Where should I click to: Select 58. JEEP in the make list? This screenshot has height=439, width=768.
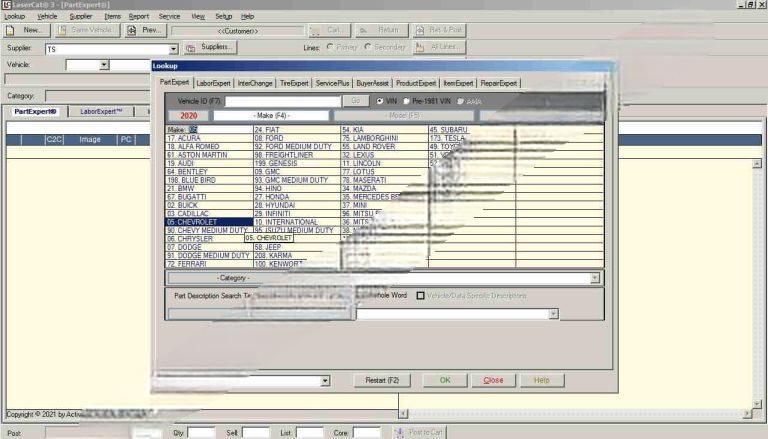pos(297,247)
